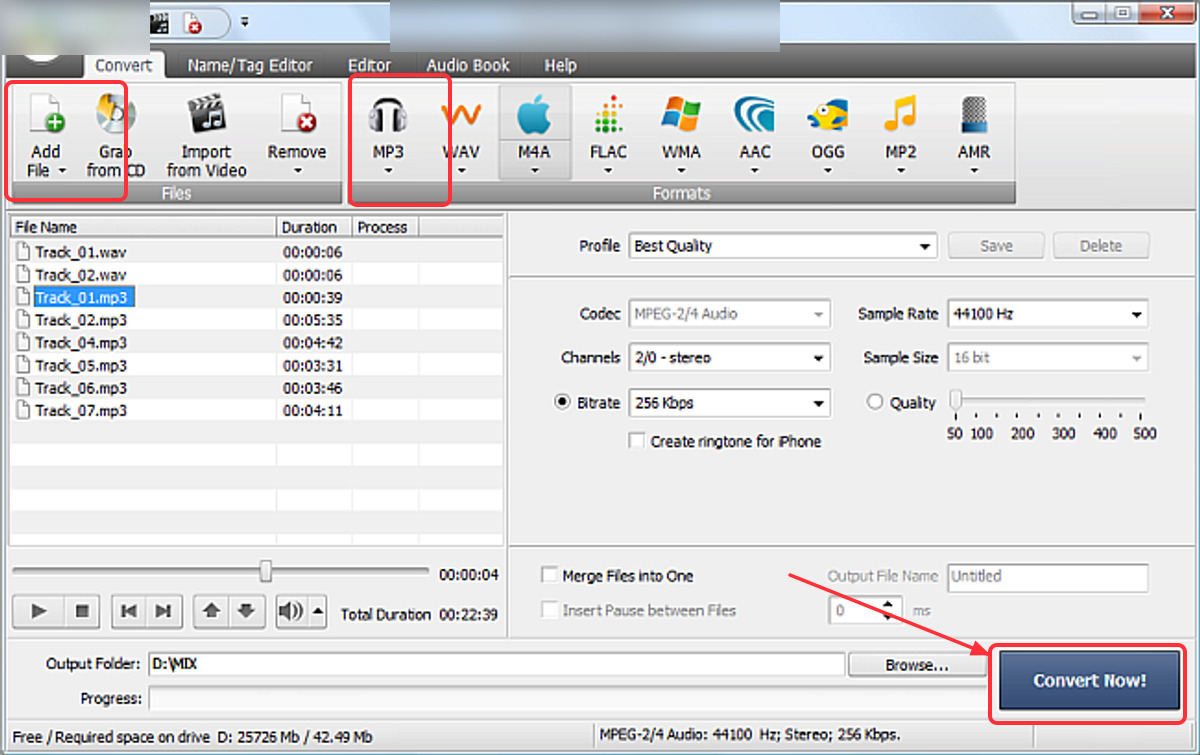Open the Profile dropdown

pyautogui.click(x=783, y=246)
